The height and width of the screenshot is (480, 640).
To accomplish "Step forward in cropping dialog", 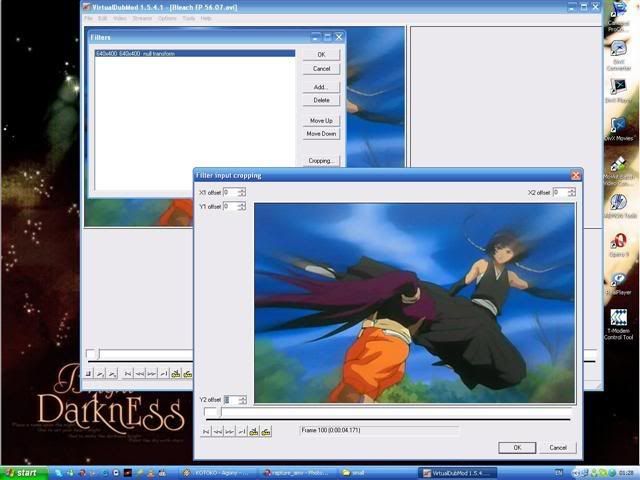I will [x=229, y=431].
